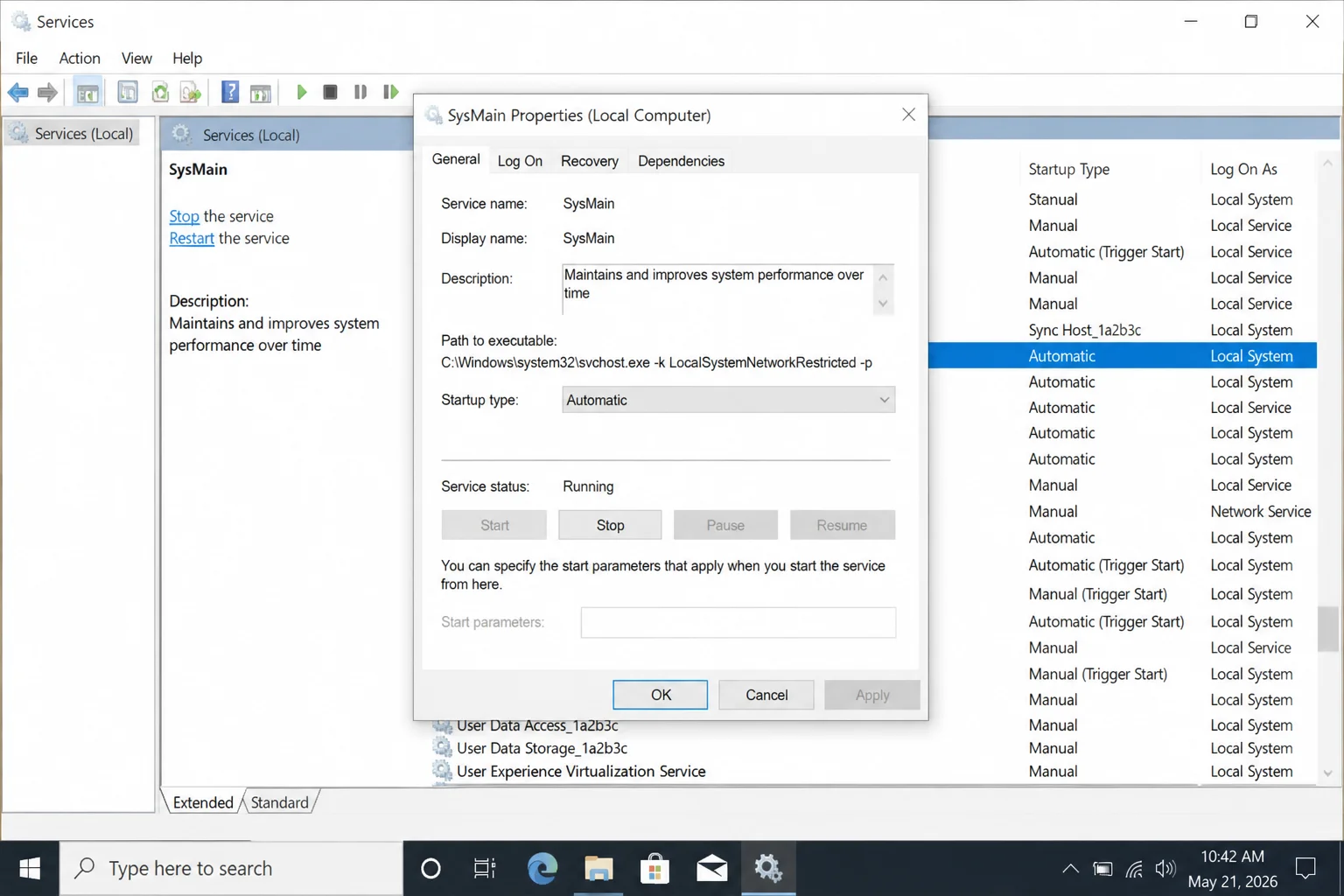Click the gear icon beside User Experience Virtualization Service

(443, 771)
